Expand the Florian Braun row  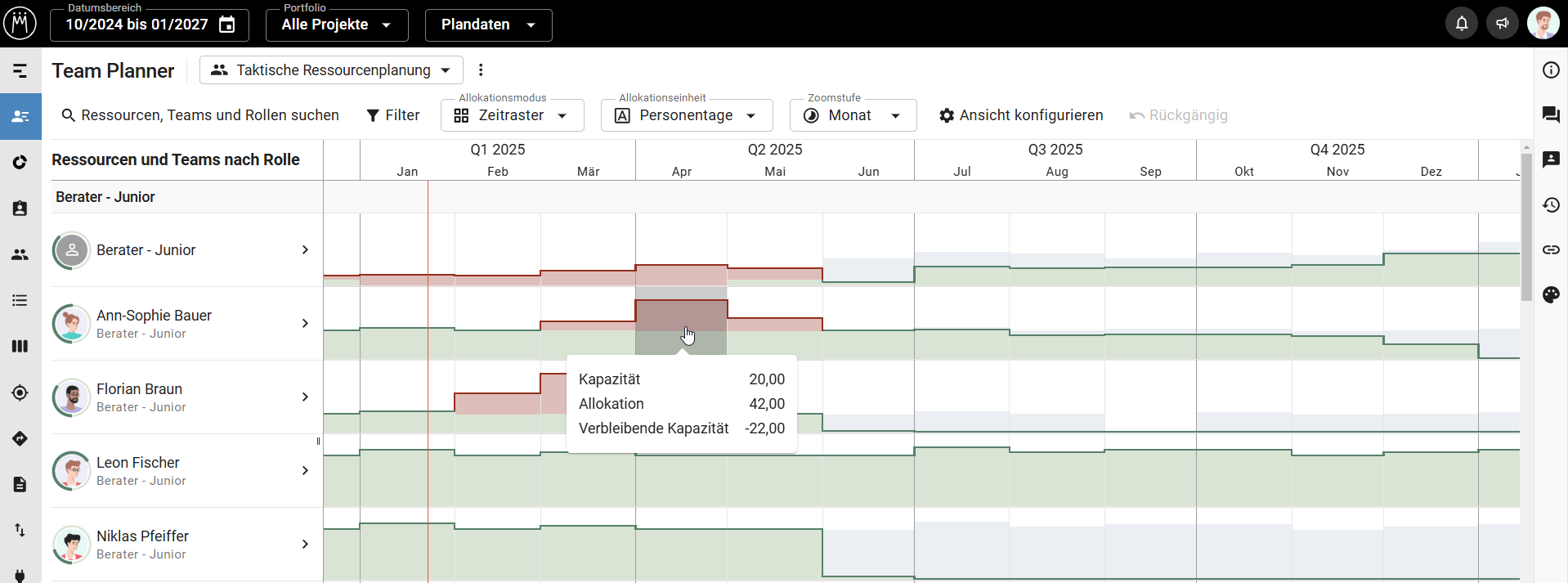click(x=305, y=397)
